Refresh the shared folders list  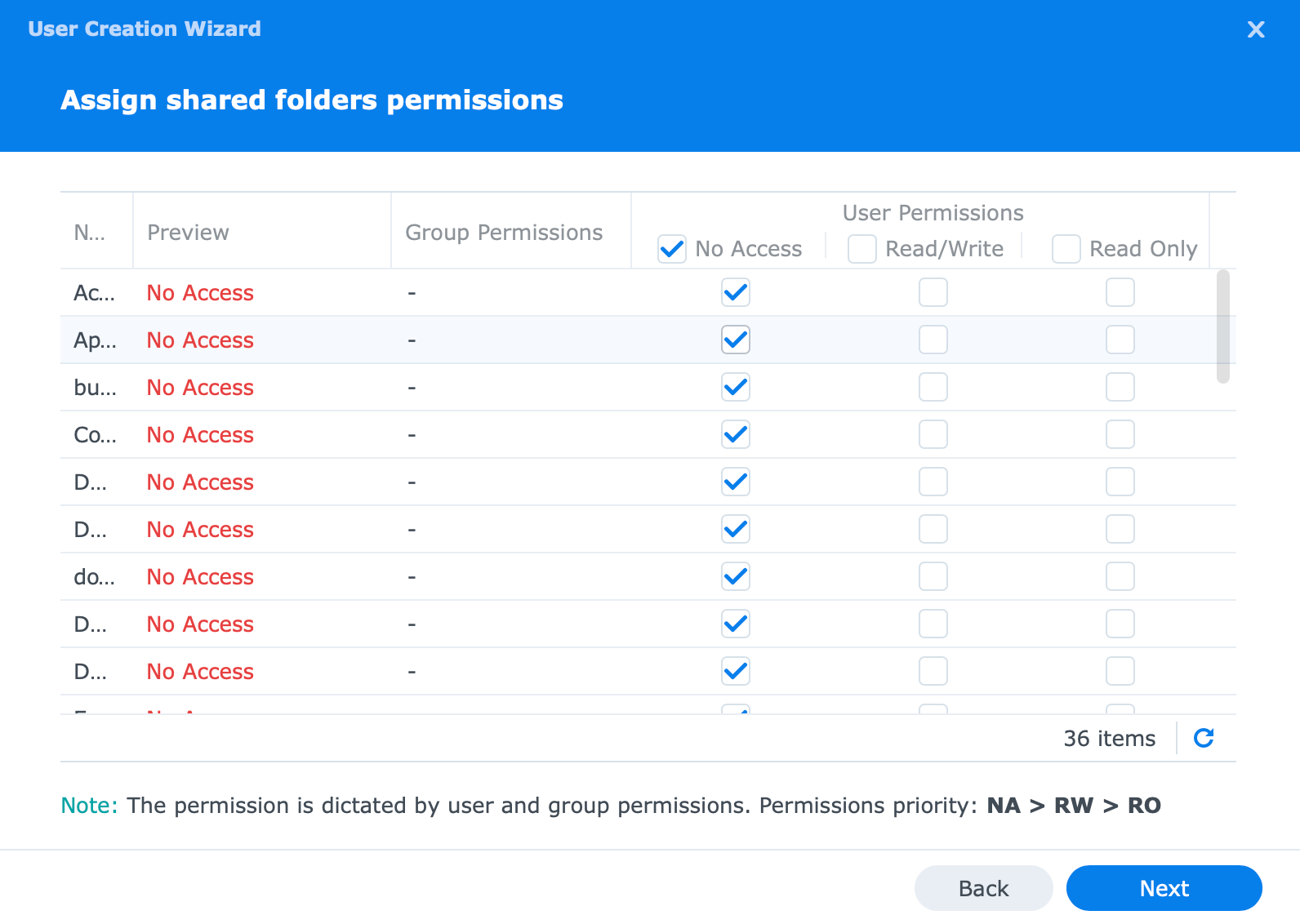[1204, 738]
